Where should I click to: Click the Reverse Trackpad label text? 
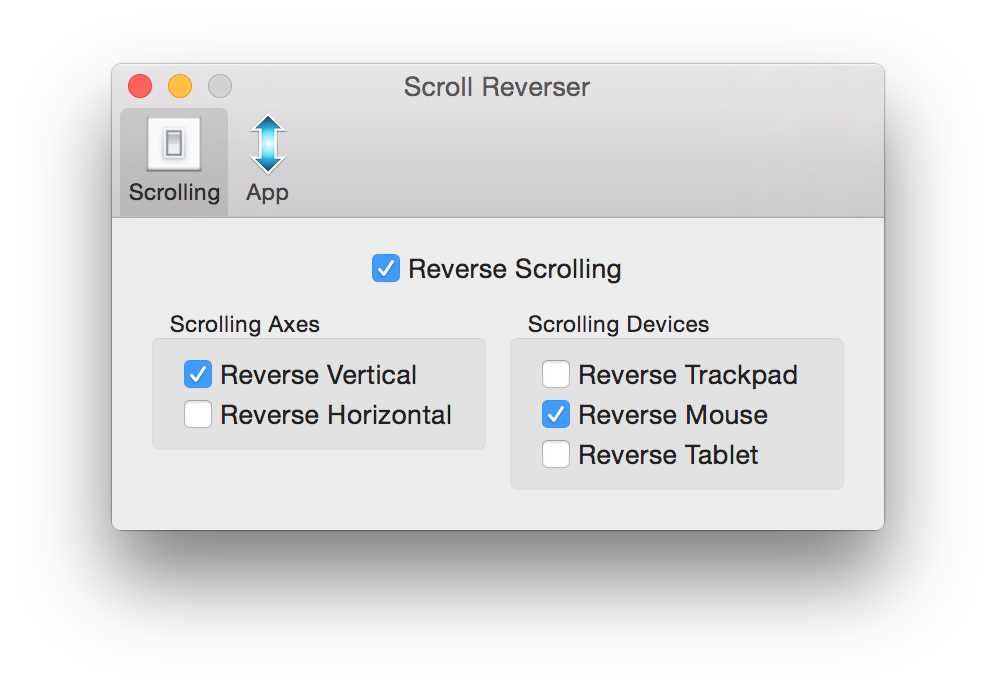click(x=688, y=374)
